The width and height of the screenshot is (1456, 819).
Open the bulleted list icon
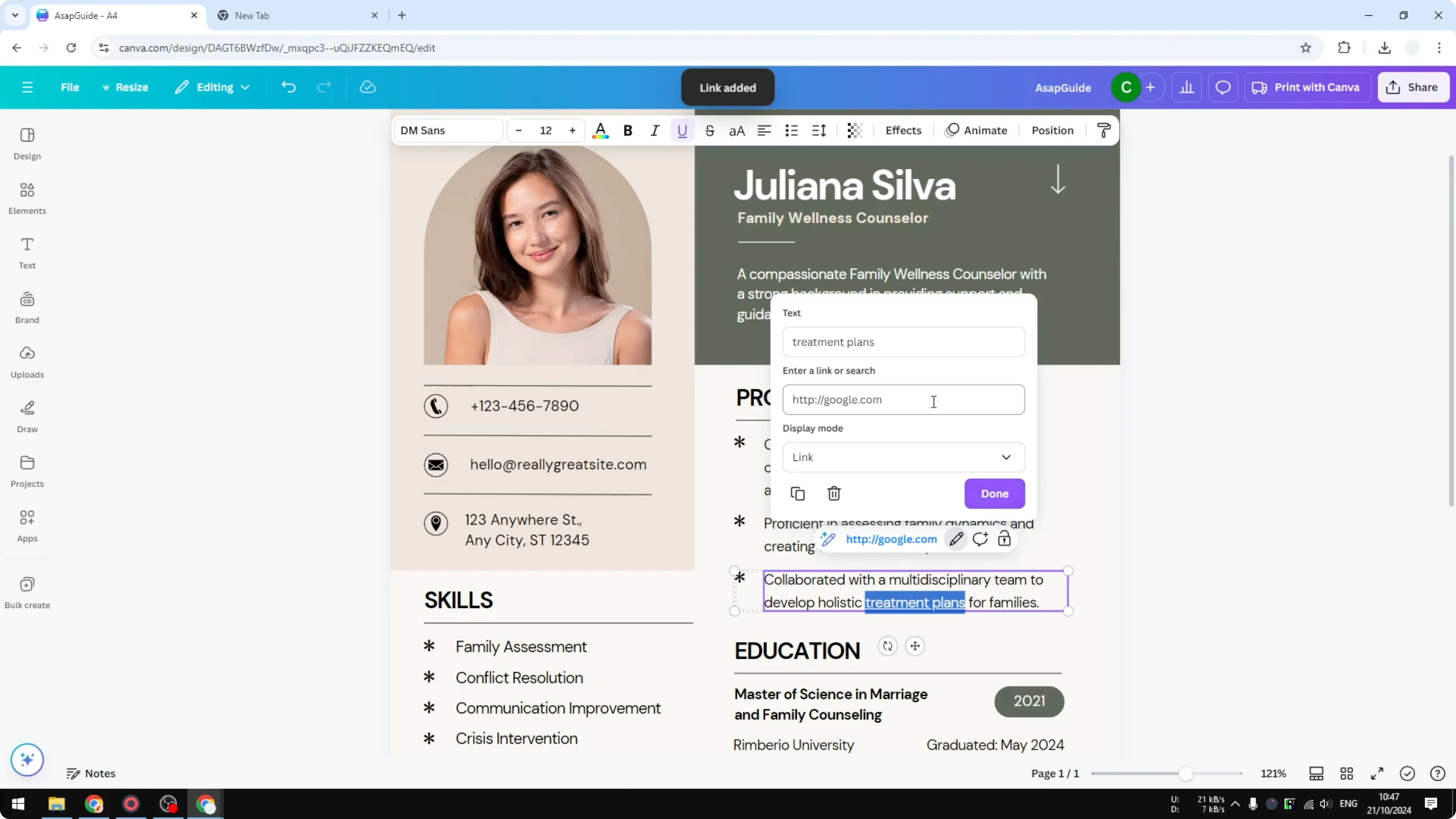[791, 131]
